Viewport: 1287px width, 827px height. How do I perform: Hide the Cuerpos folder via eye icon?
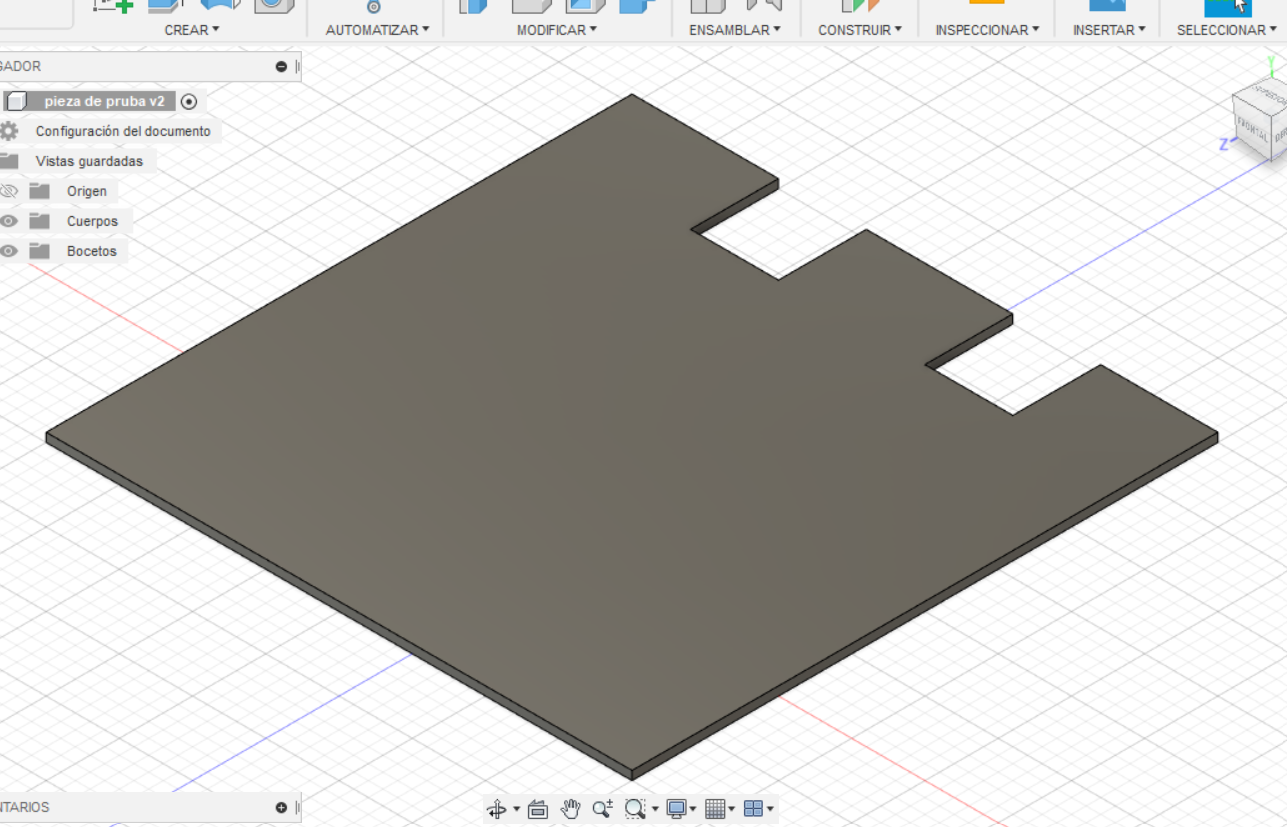[x=9, y=221]
